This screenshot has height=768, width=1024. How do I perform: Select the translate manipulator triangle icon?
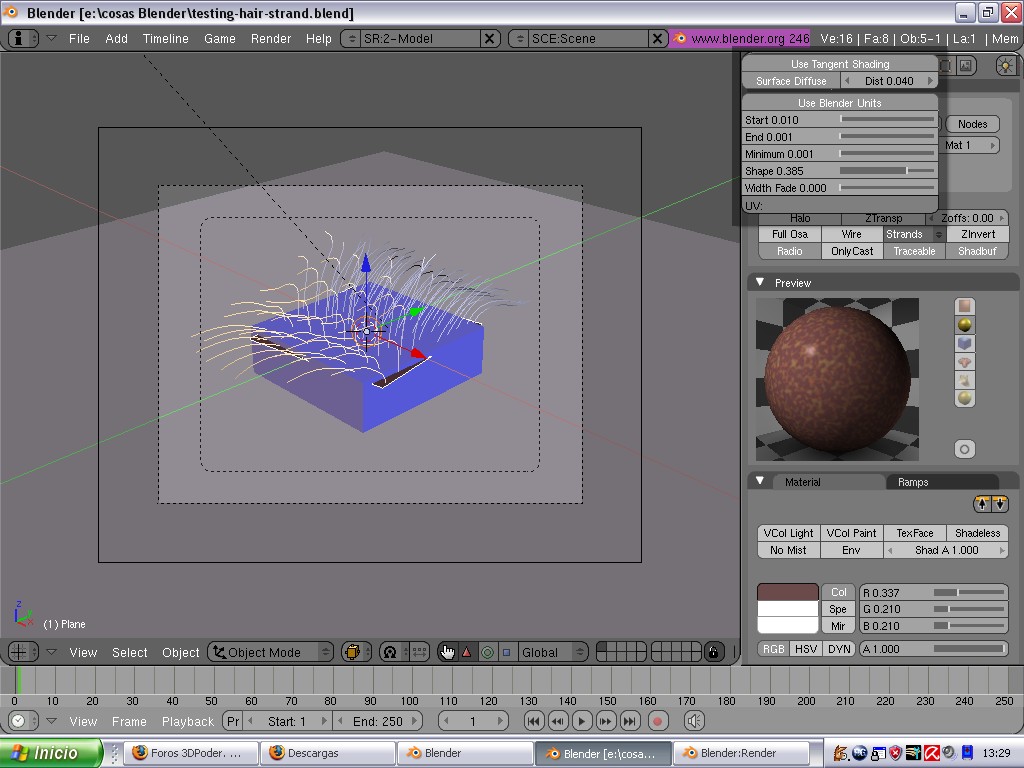click(x=466, y=652)
